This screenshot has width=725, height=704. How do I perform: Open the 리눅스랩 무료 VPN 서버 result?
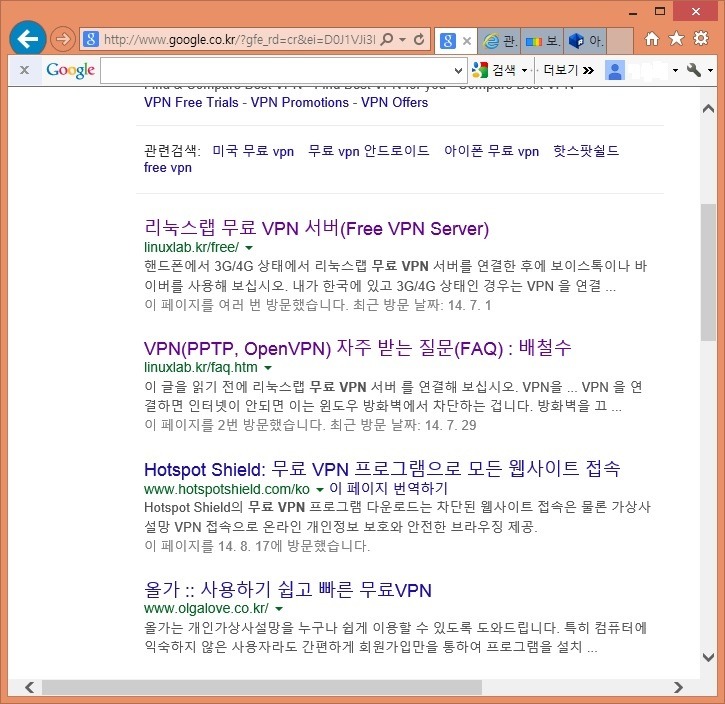point(316,228)
